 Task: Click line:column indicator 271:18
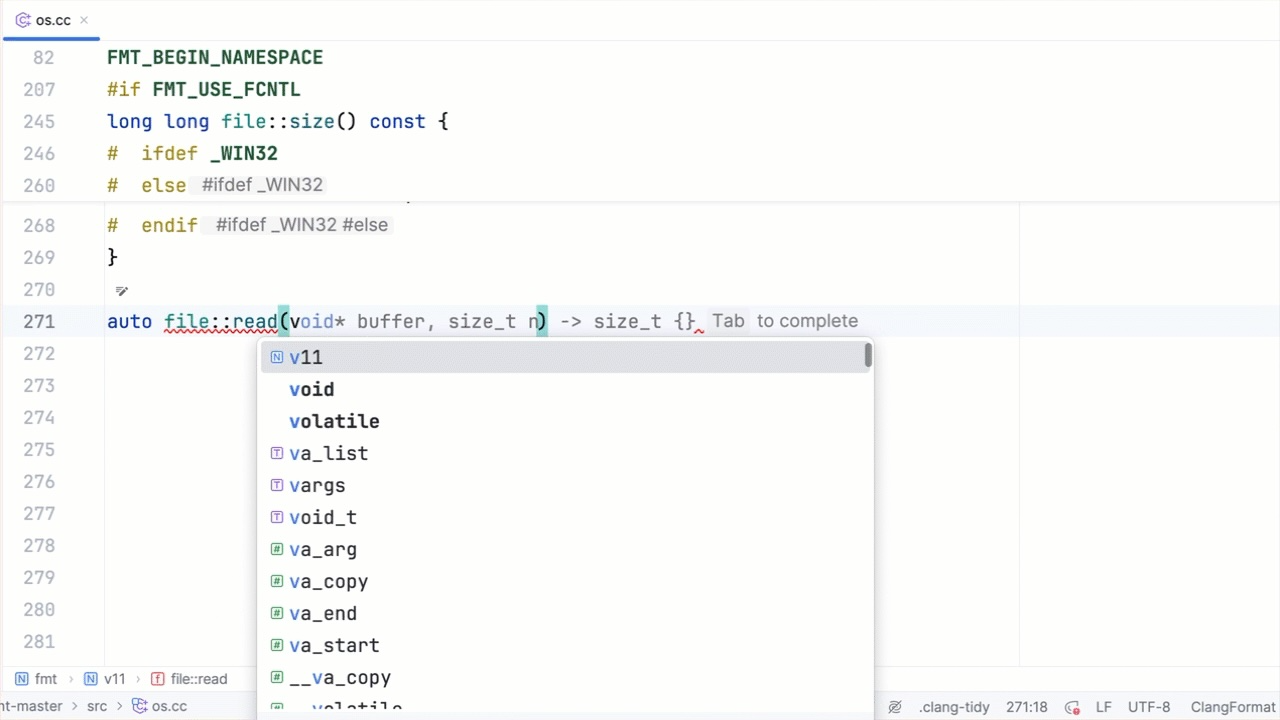tap(1027, 707)
